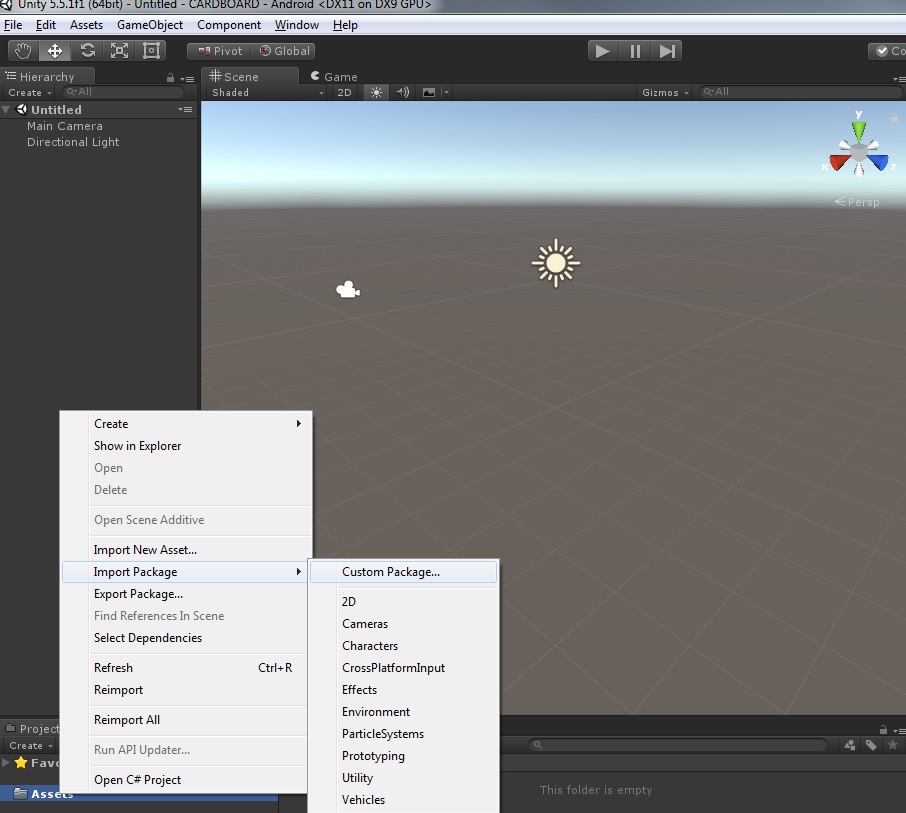The width and height of the screenshot is (906, 813).
Task: Open the Gizmos dropdown
Action: (665, 92)
